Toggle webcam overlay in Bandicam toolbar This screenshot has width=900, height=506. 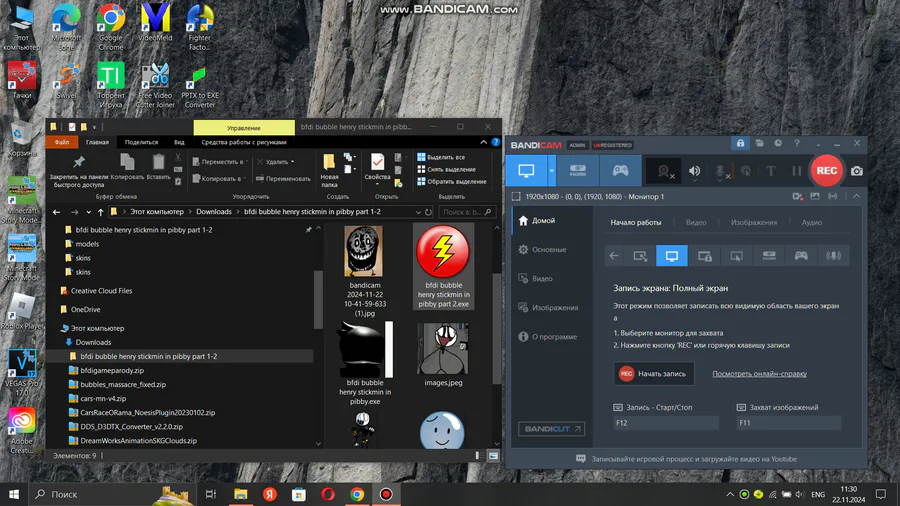pos(664,171)
